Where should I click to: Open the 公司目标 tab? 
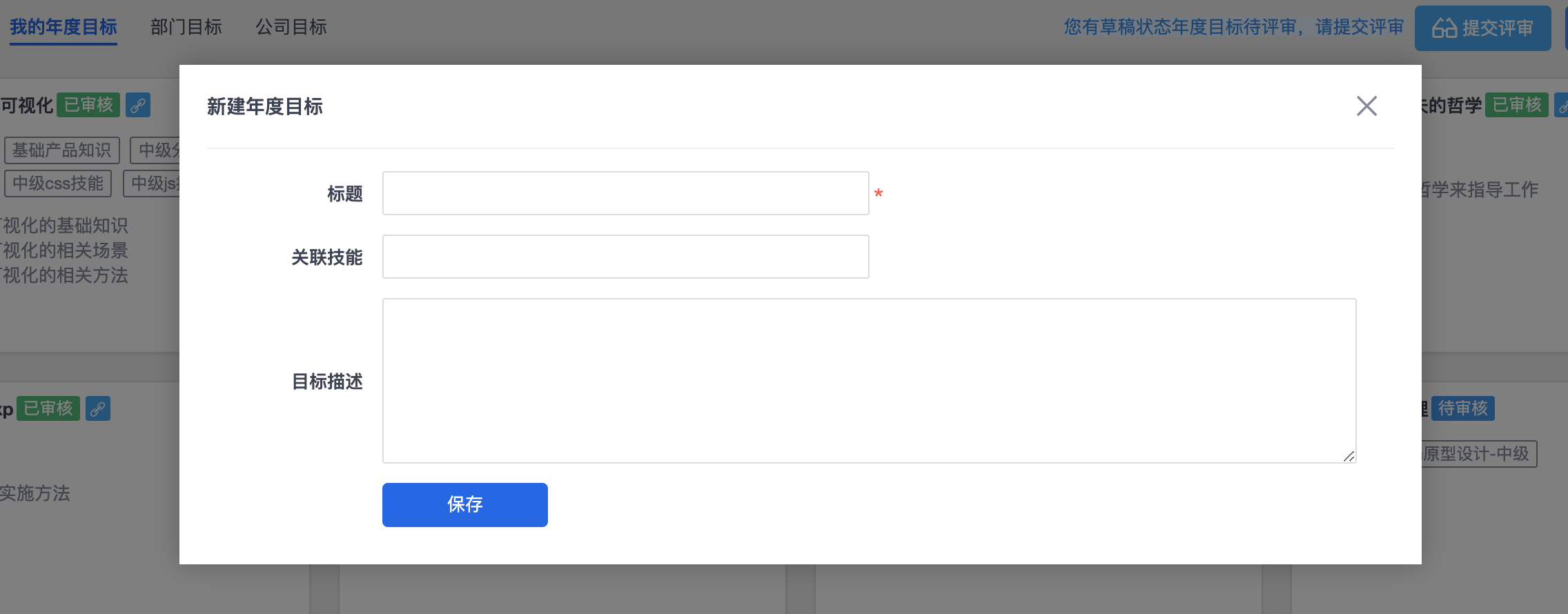point(291,27)
